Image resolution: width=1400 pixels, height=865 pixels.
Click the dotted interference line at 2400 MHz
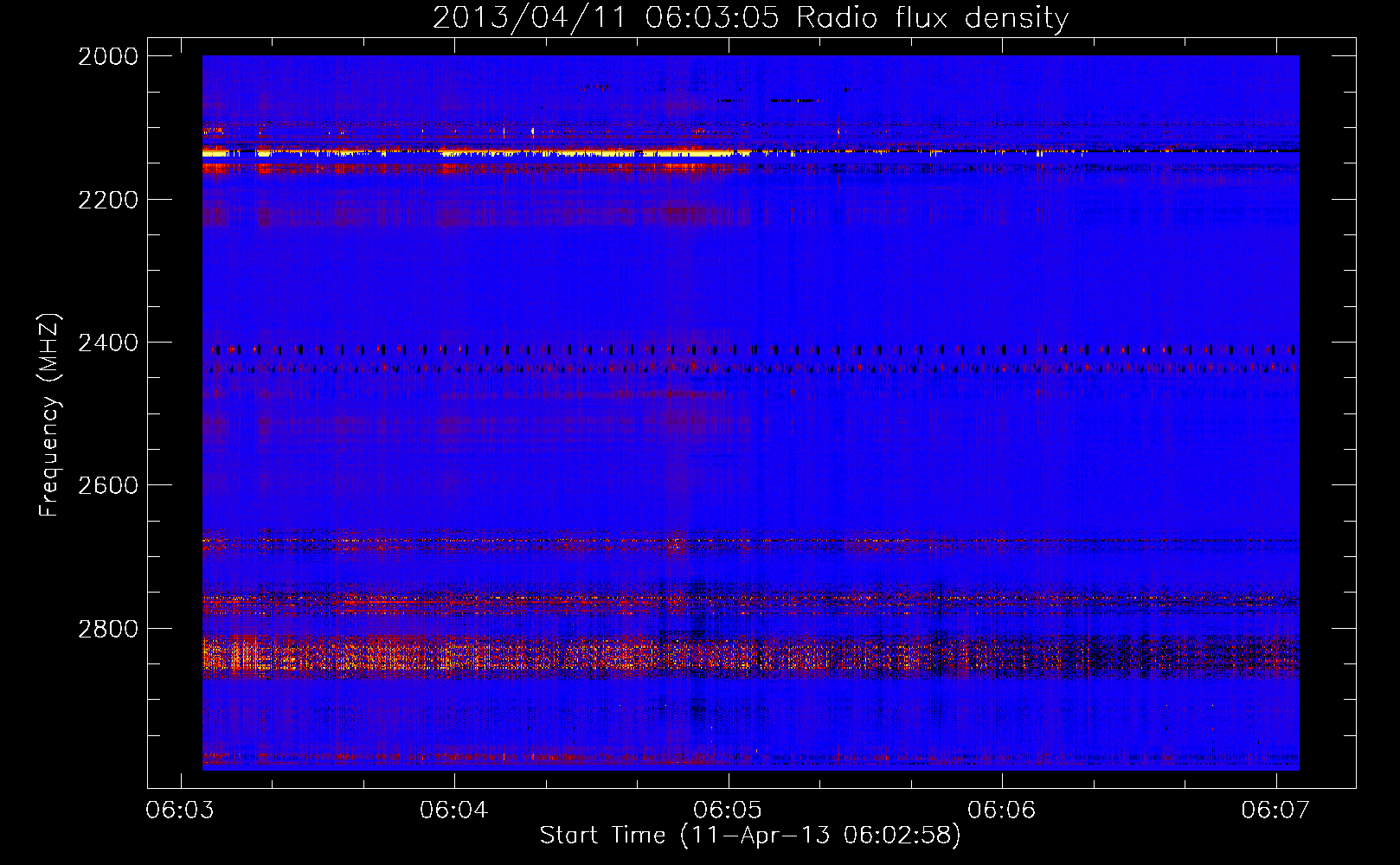[750, 349]
